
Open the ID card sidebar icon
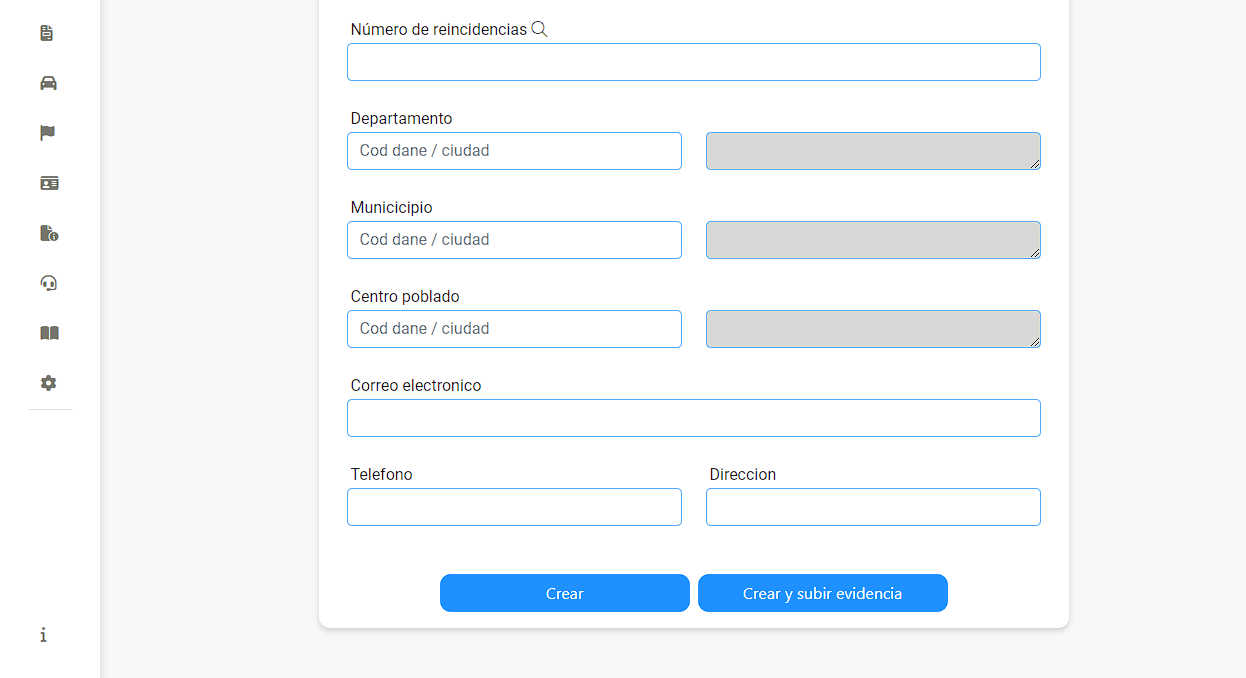point(49,183)
